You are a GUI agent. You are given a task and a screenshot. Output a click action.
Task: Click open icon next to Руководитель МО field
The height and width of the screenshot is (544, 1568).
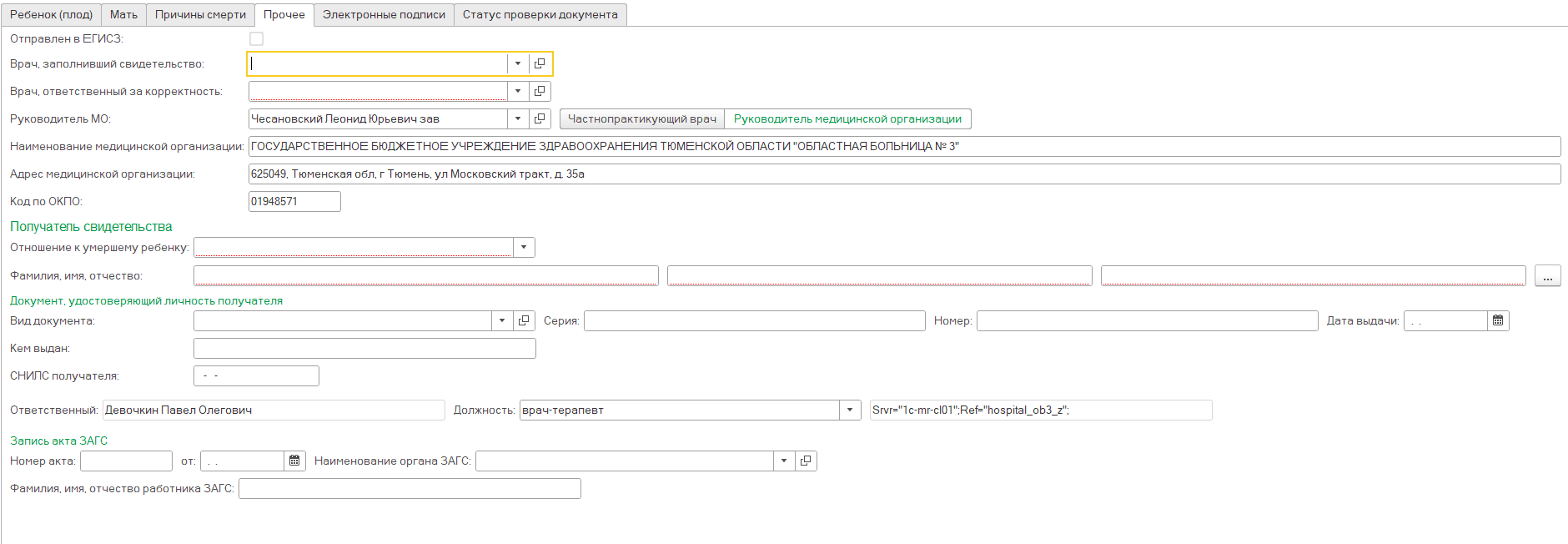coord(540,119)
